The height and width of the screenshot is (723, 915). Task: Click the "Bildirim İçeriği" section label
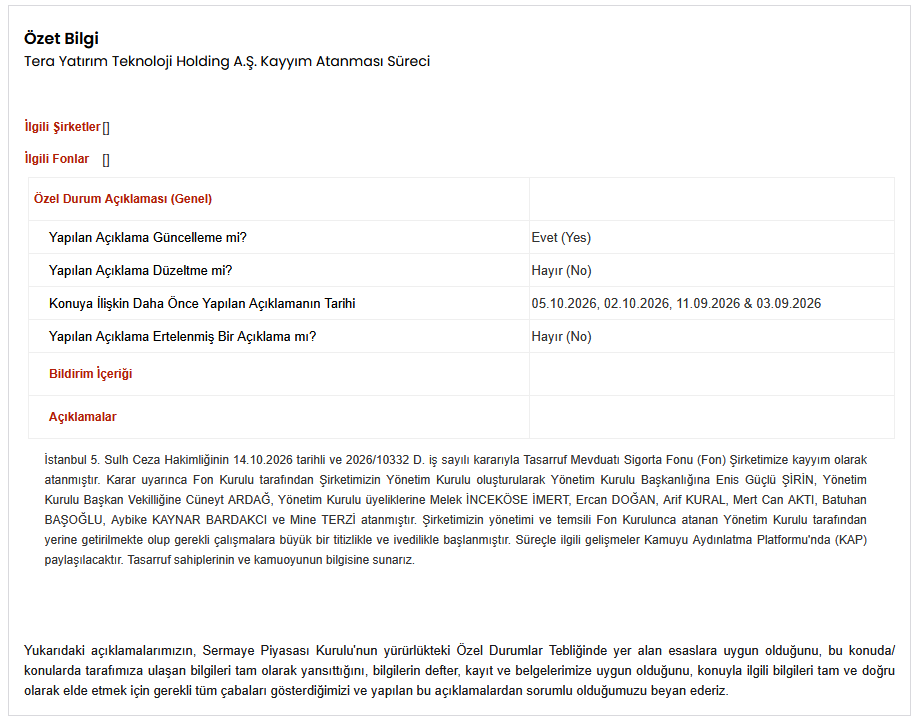(x=90, y=373)
